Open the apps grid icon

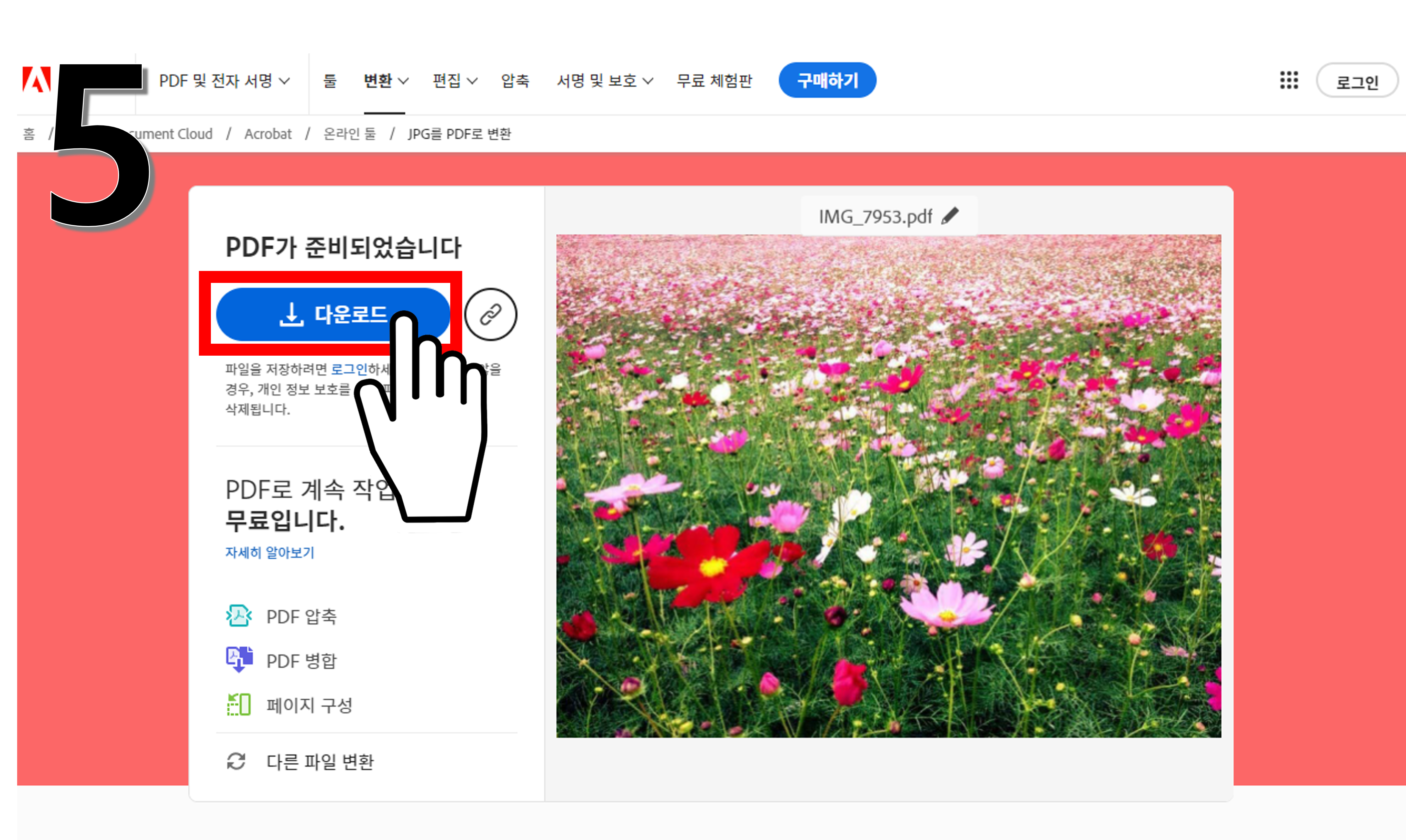(1289, 81)
